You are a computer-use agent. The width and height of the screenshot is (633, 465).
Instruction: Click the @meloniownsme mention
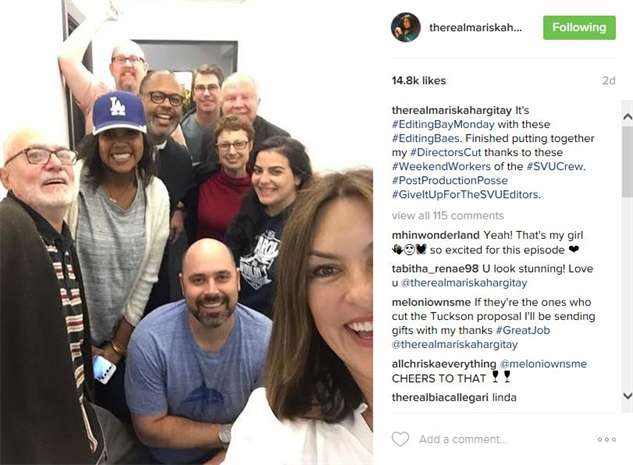[543, 364]
